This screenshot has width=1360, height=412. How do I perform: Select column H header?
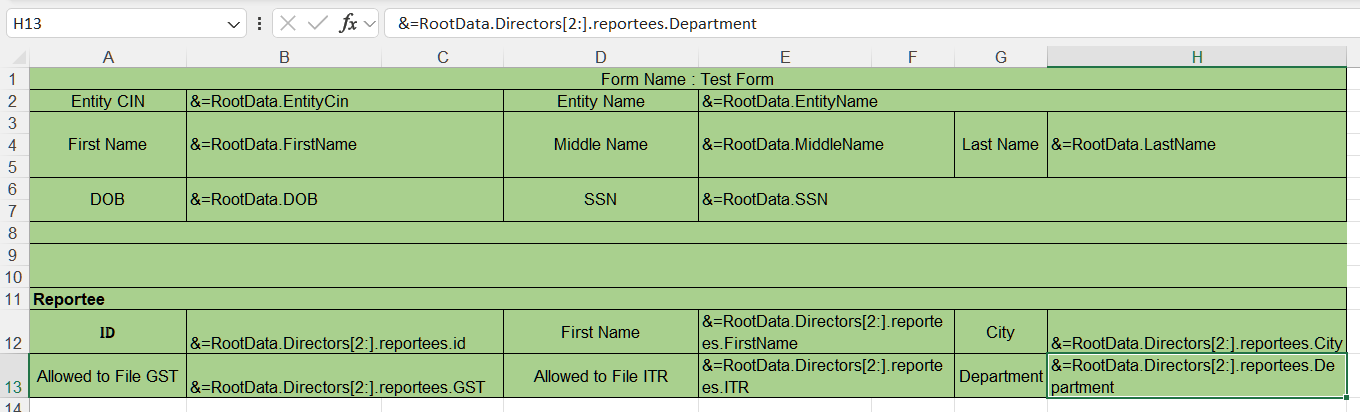click(1196, 58)
